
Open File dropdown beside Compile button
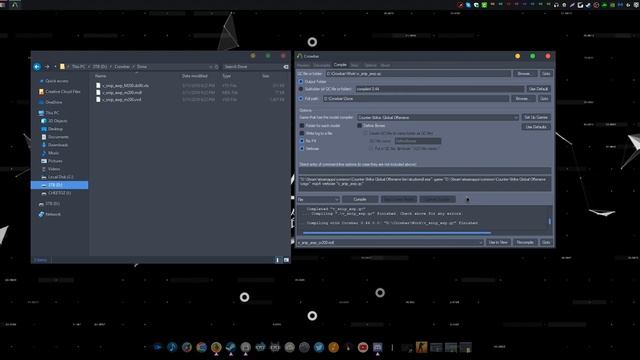(x=318, y=200)
